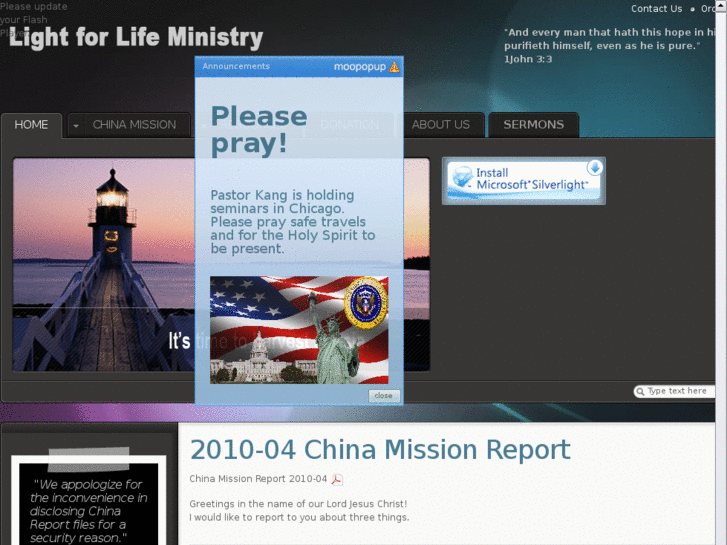Click the scrollbar up arrow

[x=721, y=4]
